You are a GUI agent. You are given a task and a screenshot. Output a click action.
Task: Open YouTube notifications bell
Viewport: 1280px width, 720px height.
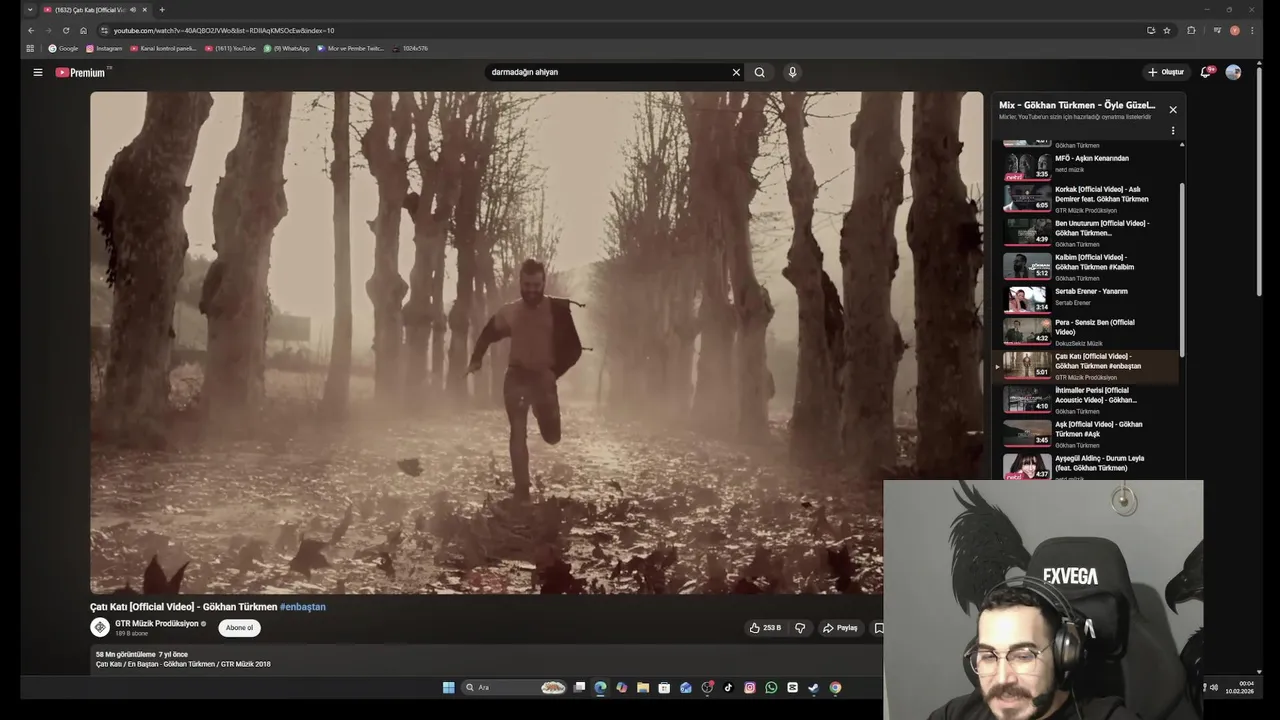point(1206,72)
